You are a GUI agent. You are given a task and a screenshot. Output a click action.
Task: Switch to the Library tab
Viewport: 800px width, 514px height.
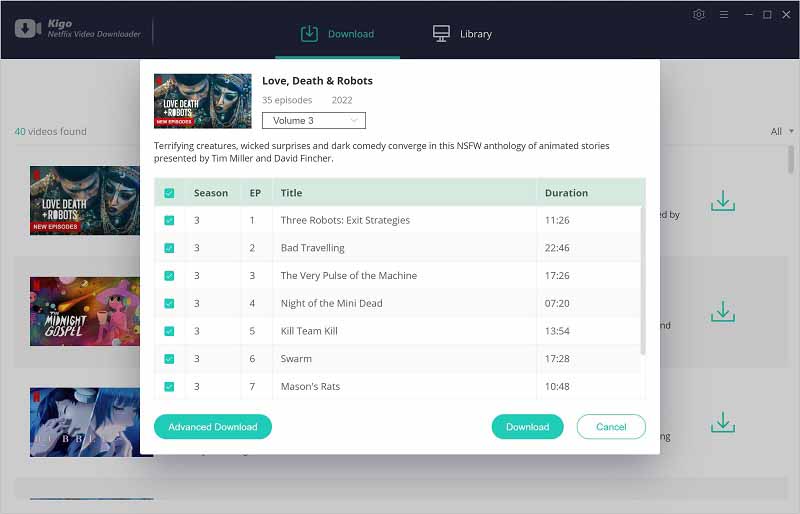[x=462, y=34]
